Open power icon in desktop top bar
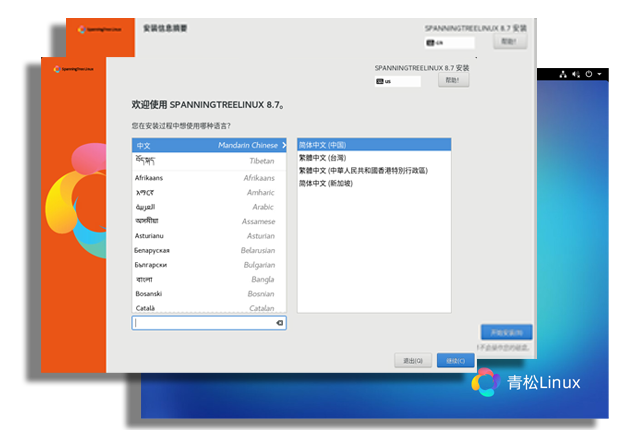The height and width of the screenshot is (430, 624). click(589, 74)
